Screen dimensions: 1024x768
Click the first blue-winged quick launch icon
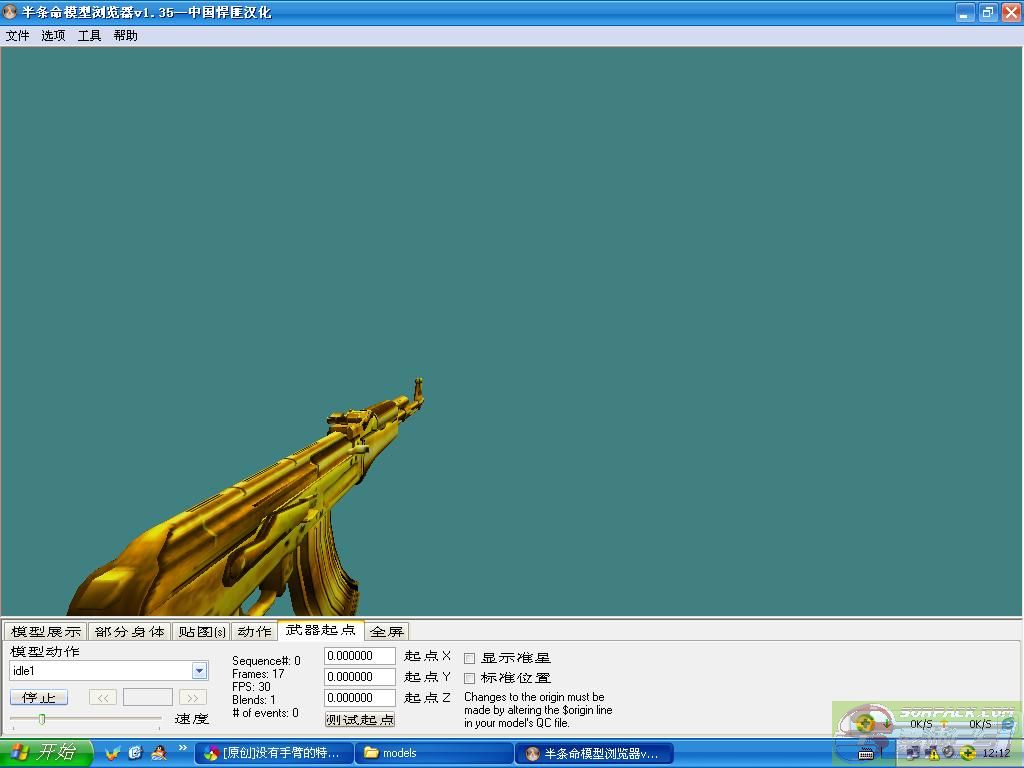point(112,752)
